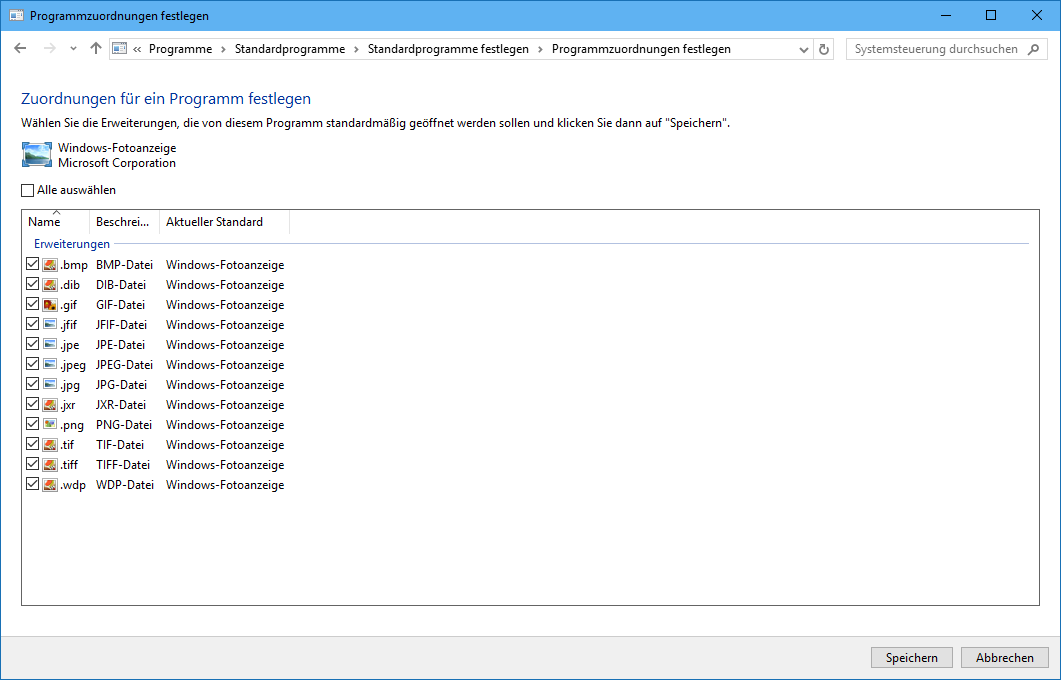Image resolution: width=1061 pixels, height=680 pixels.
Task: Collapse the Erweiterungen group header
Action: 72,244
